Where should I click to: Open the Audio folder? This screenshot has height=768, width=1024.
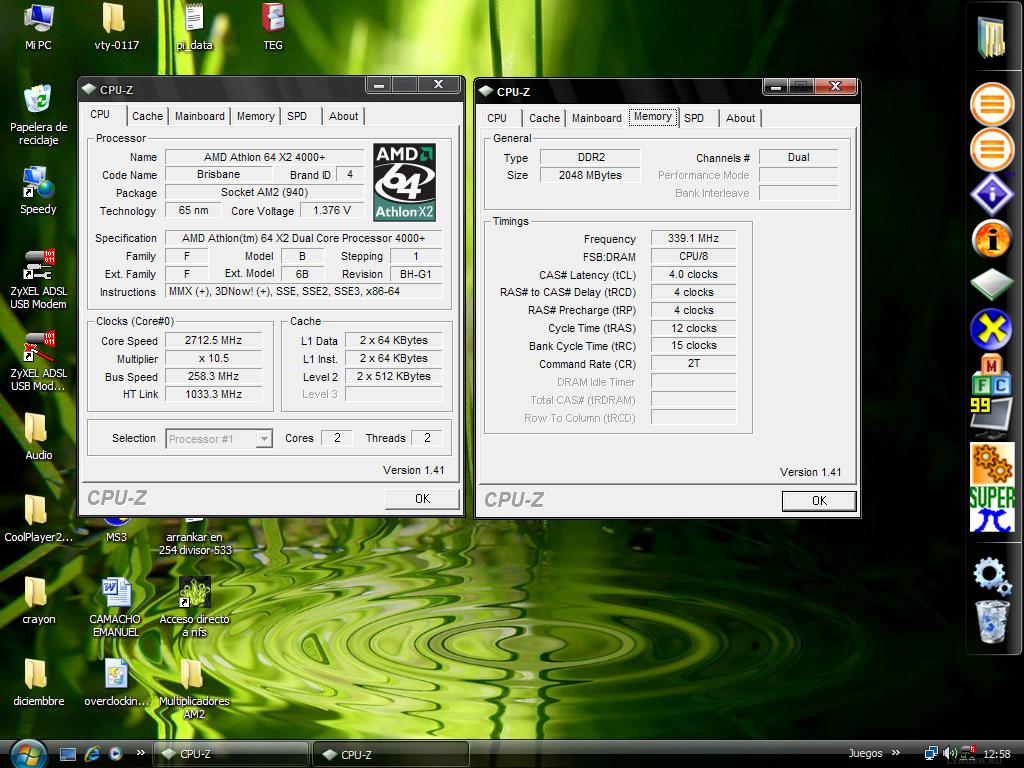pyautogui.click(x=38, y=436)
